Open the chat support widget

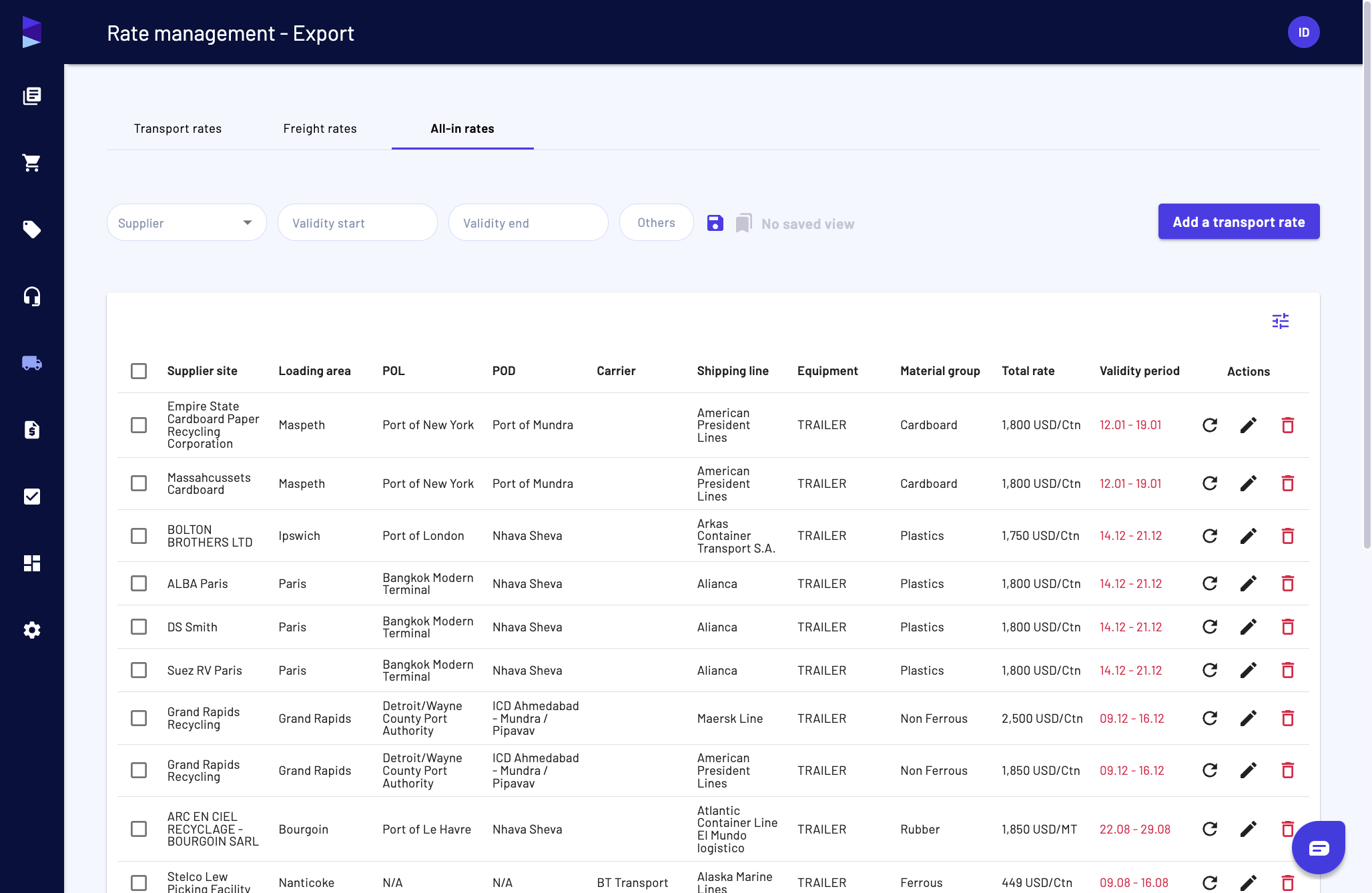click(x=1319, y=848)
